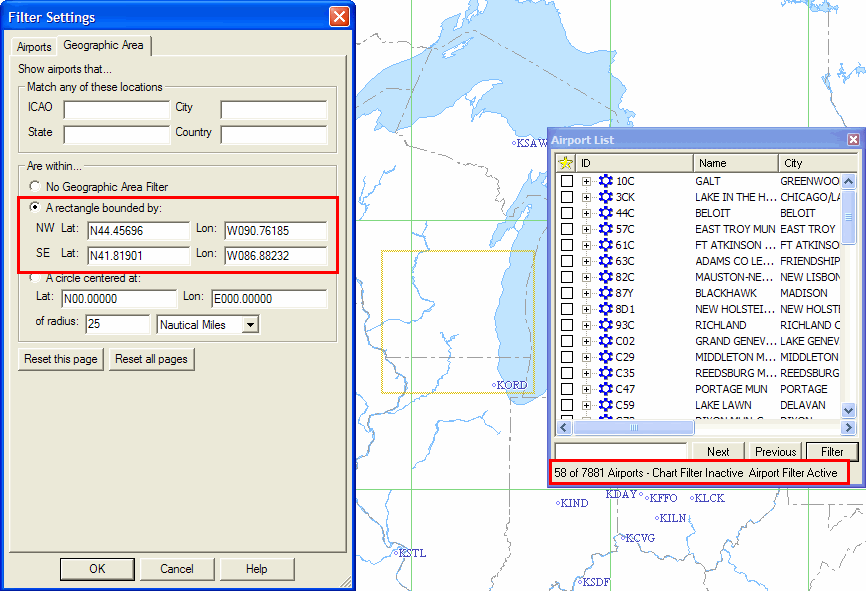Screen dimensions: 866x591
Task: Click the airport icon for 82C
Action: (606, 277)
